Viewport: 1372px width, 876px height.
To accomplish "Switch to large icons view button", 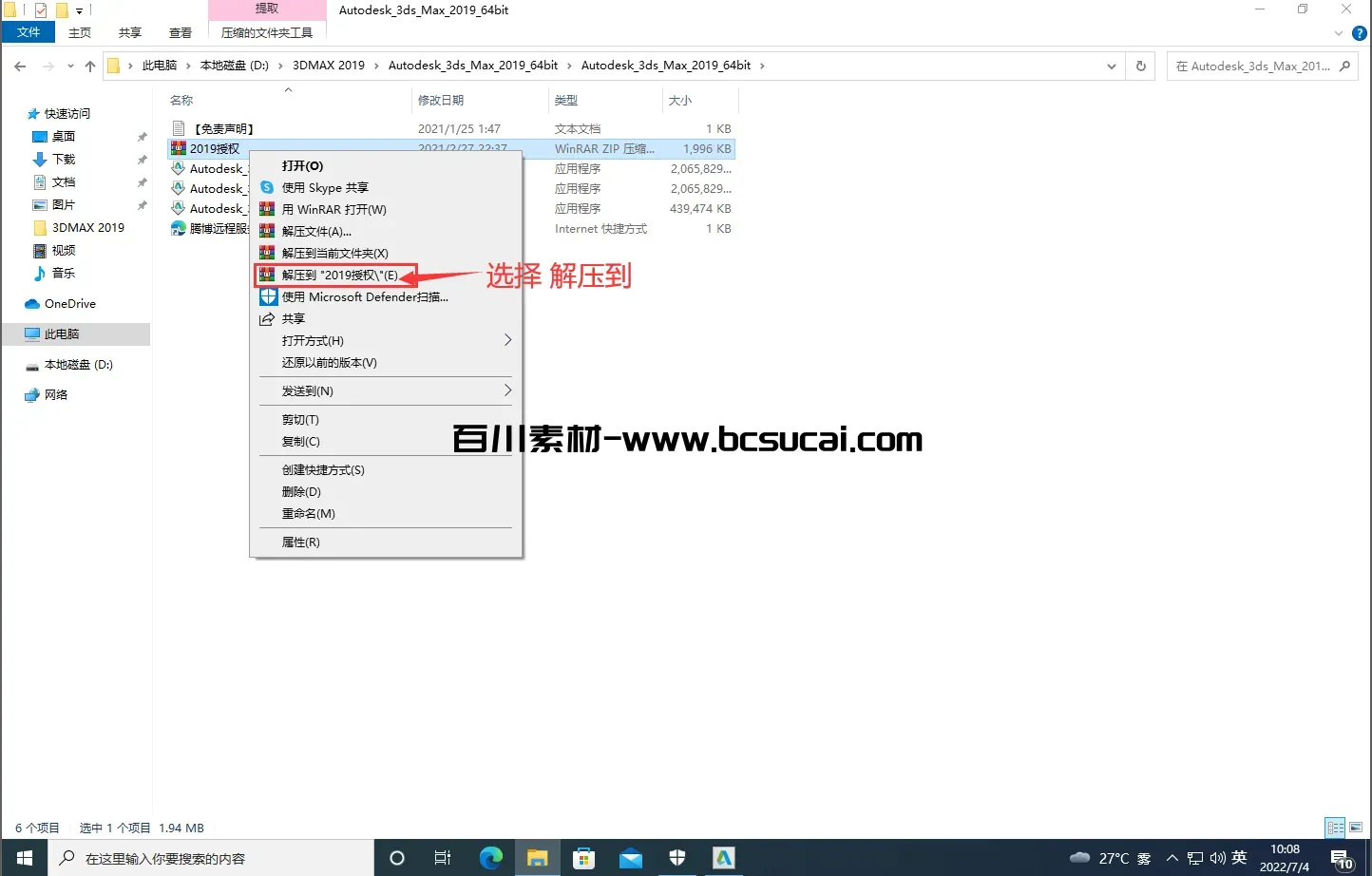I will pyautogui.click(x=1356, y=828).
